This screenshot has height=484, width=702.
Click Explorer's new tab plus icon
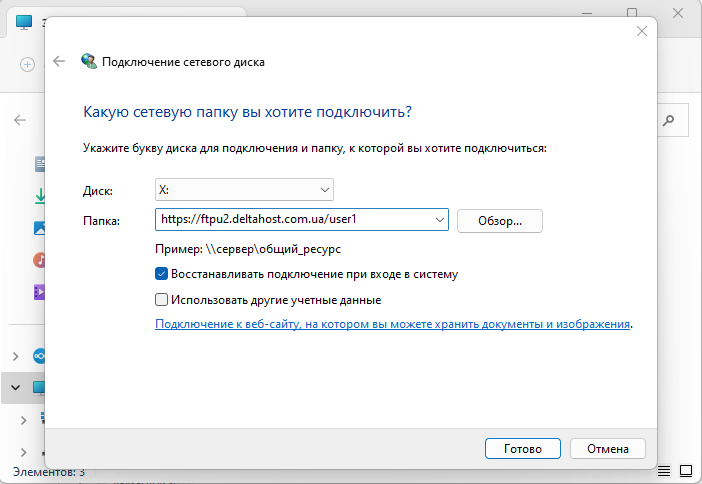(x=27, y=64)
